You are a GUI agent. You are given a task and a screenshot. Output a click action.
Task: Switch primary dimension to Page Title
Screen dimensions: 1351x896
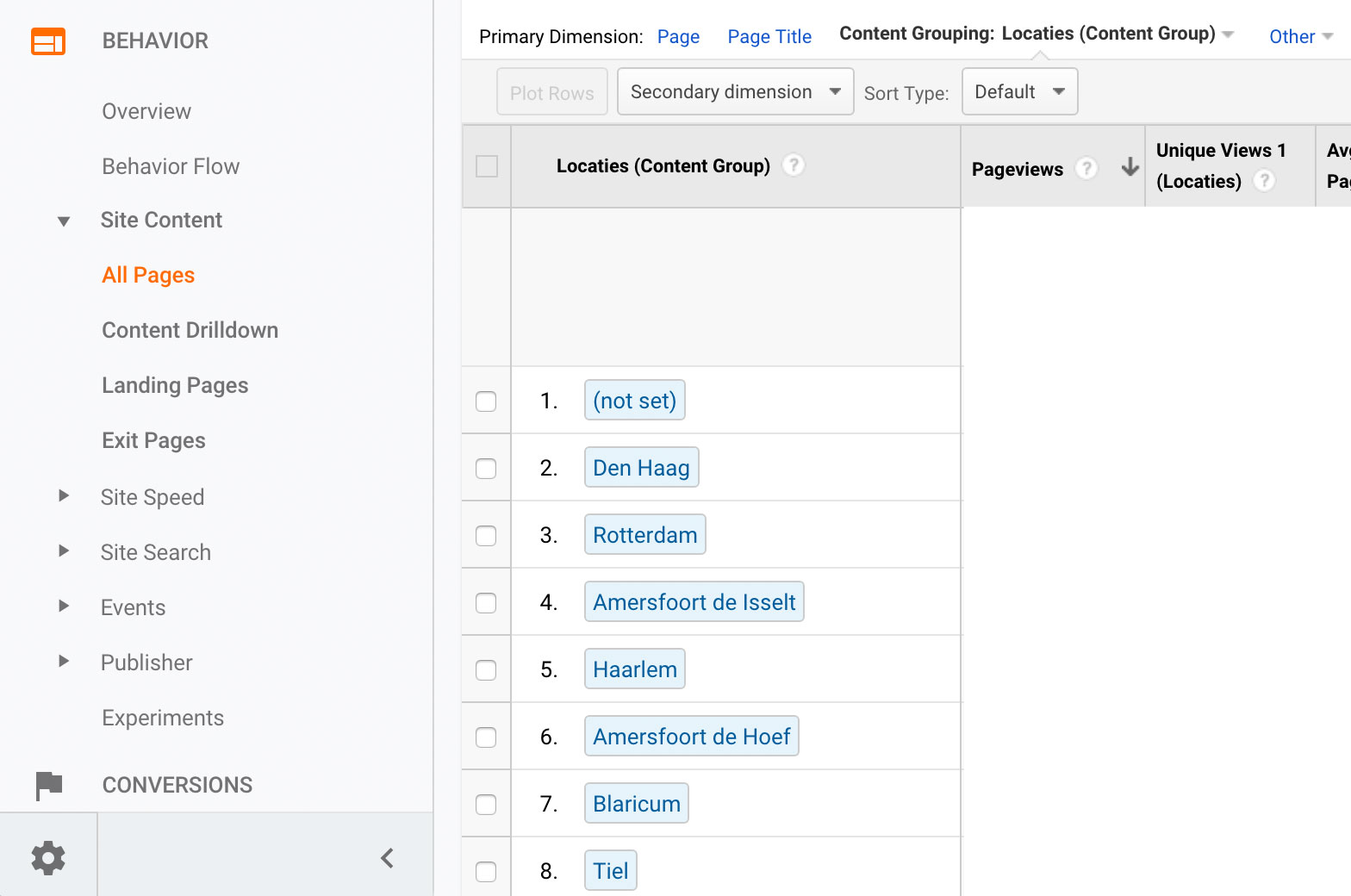(x=769, y=36)
